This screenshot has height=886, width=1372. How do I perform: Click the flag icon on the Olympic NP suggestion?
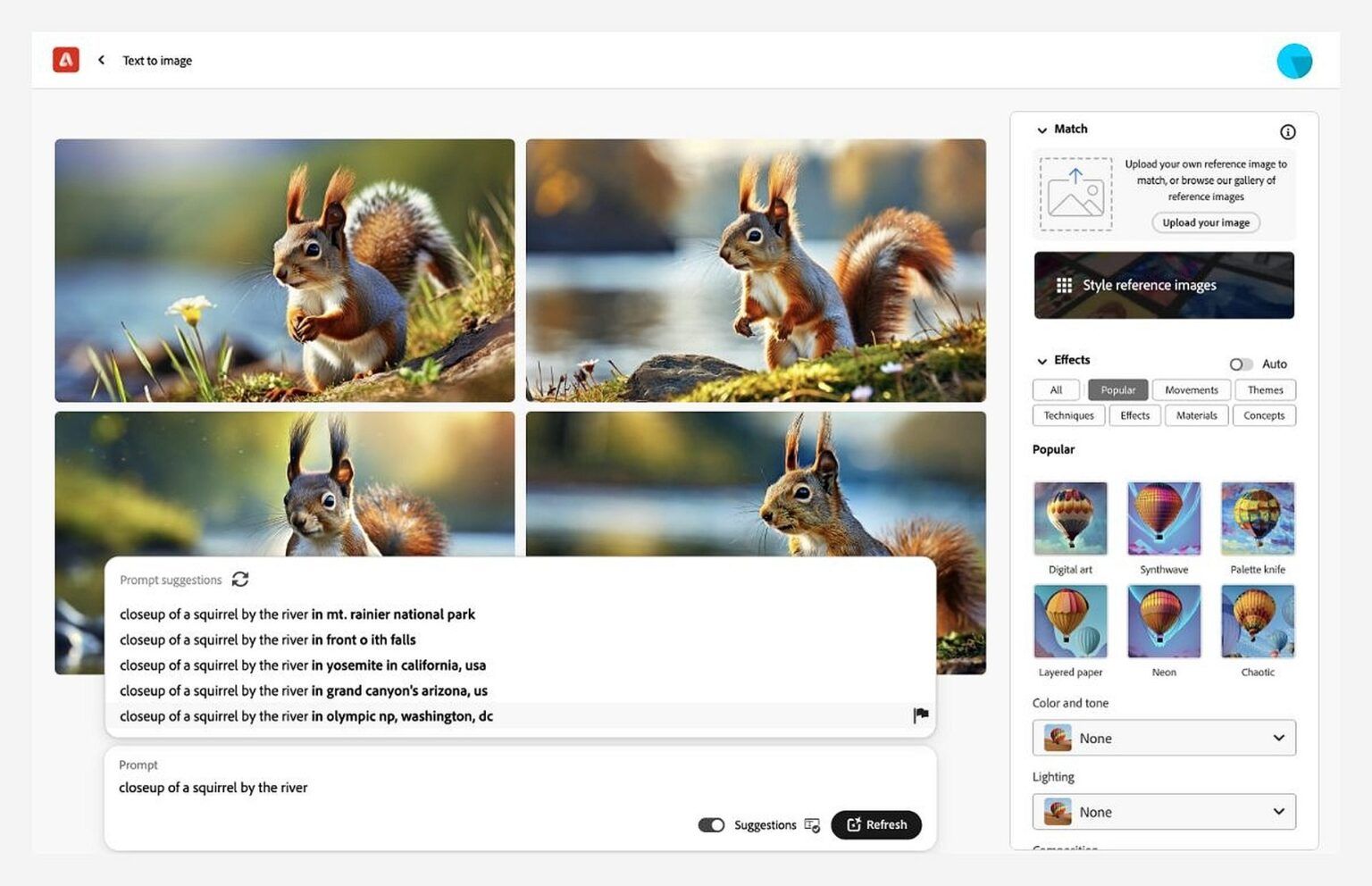921,715
